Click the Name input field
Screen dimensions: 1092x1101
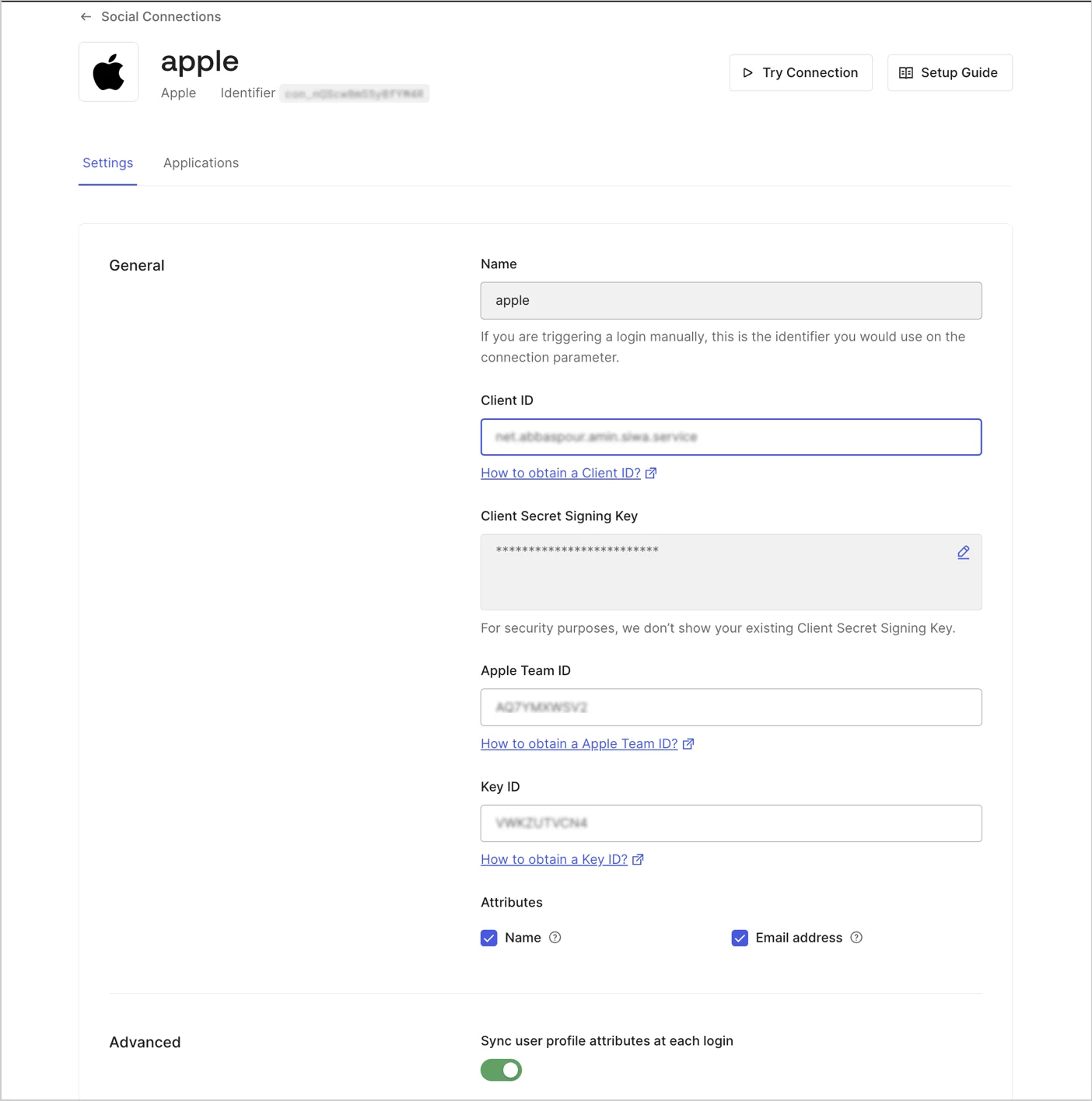tap(731, 300)
